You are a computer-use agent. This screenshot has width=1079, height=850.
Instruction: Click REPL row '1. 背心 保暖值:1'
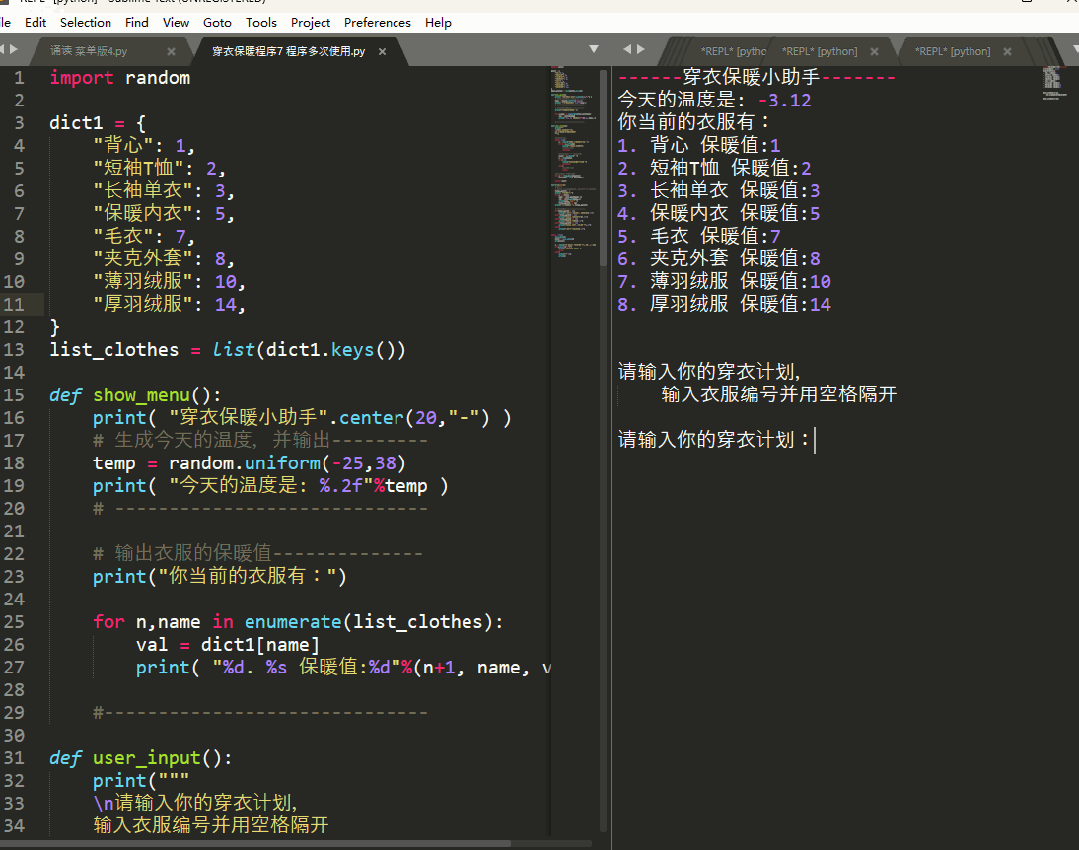699,145
